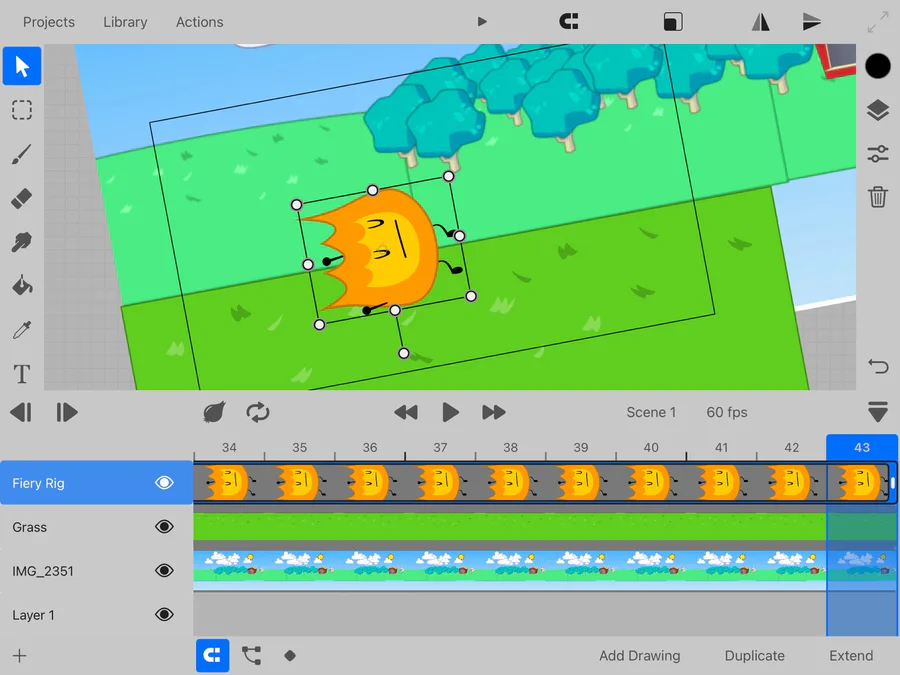
Task: Activate the Eraser tool
Action: click(22, 198)
